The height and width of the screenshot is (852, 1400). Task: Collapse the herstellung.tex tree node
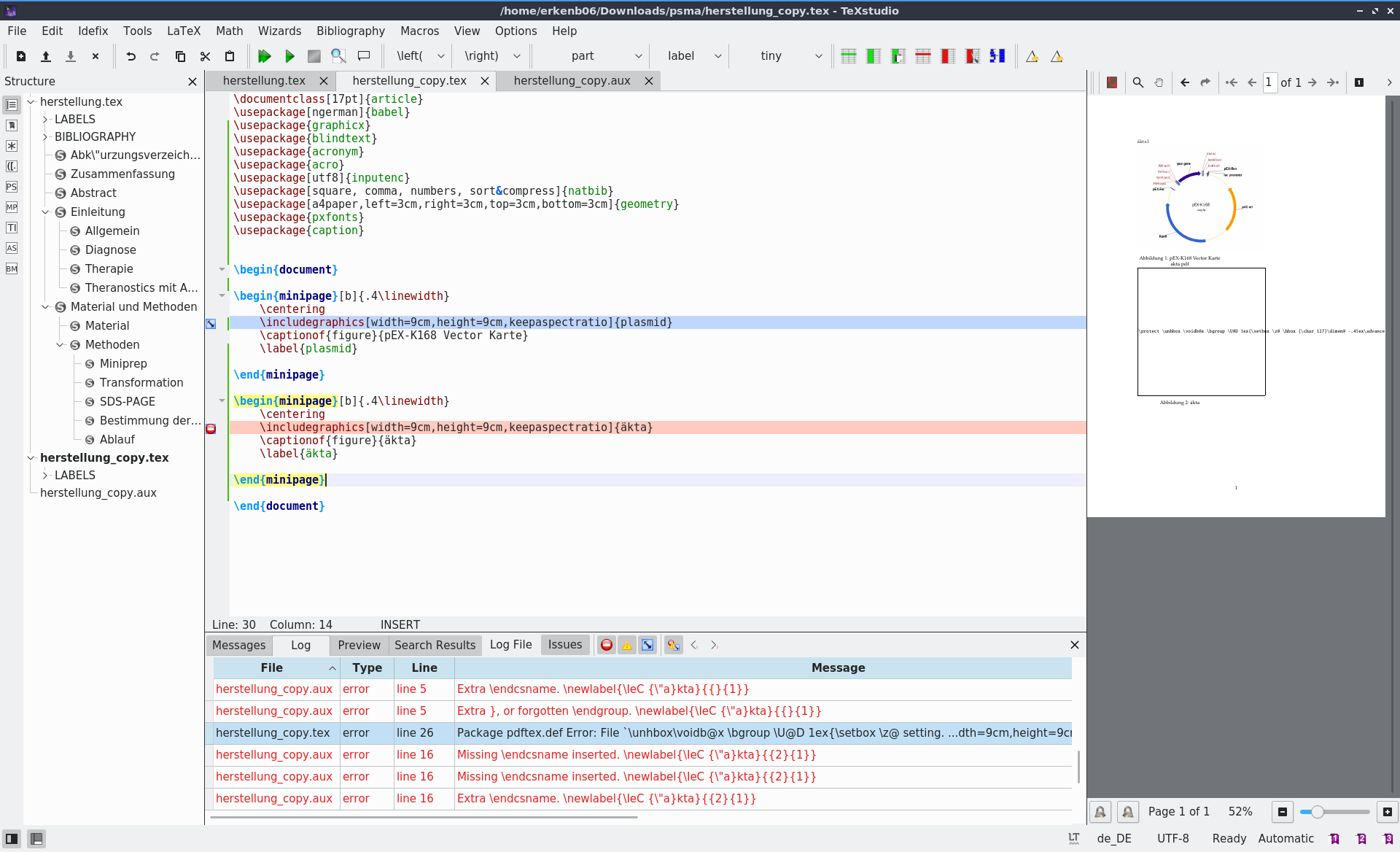(x=31, y=102)
